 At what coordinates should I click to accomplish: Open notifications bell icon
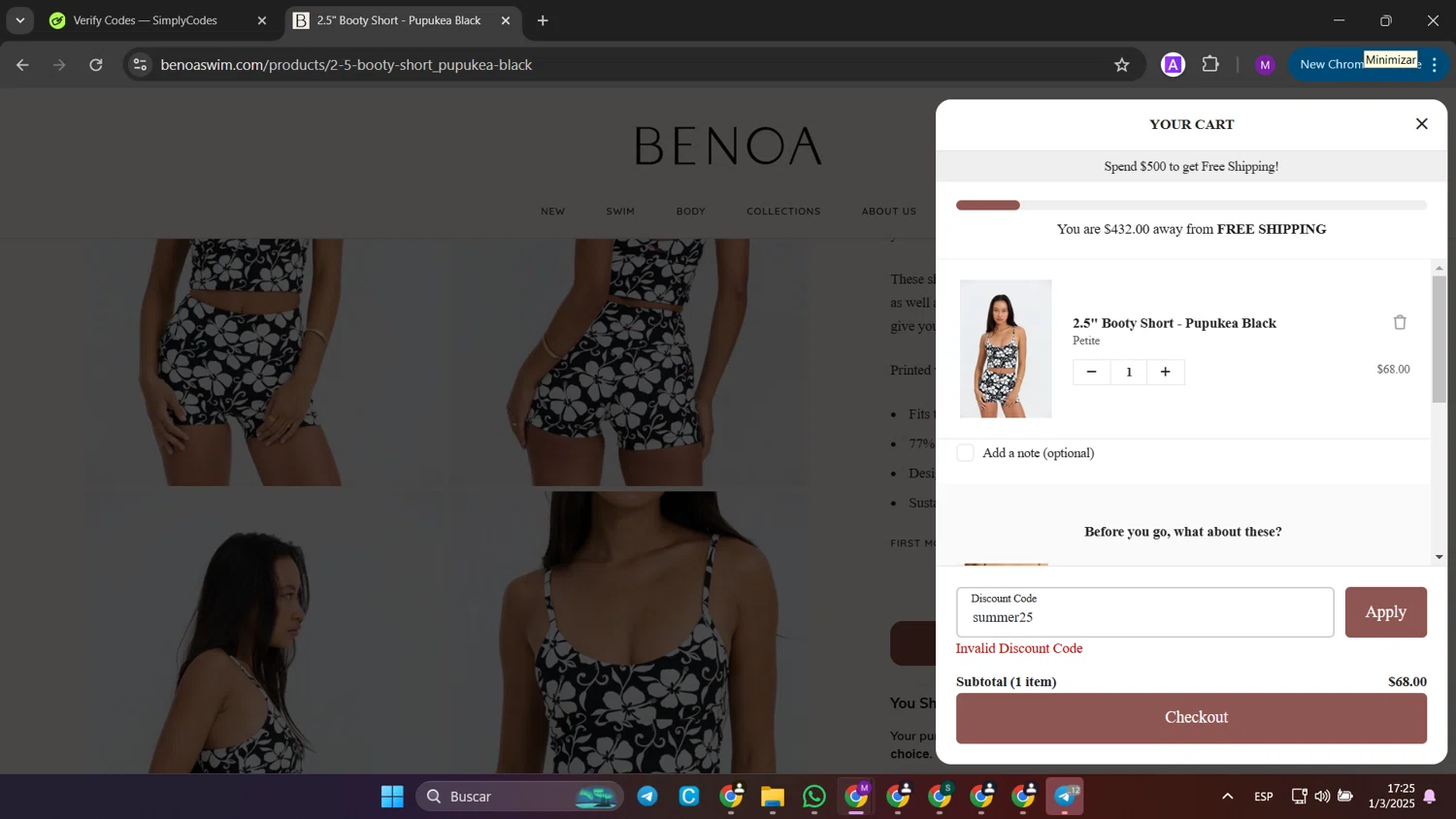1430,797
